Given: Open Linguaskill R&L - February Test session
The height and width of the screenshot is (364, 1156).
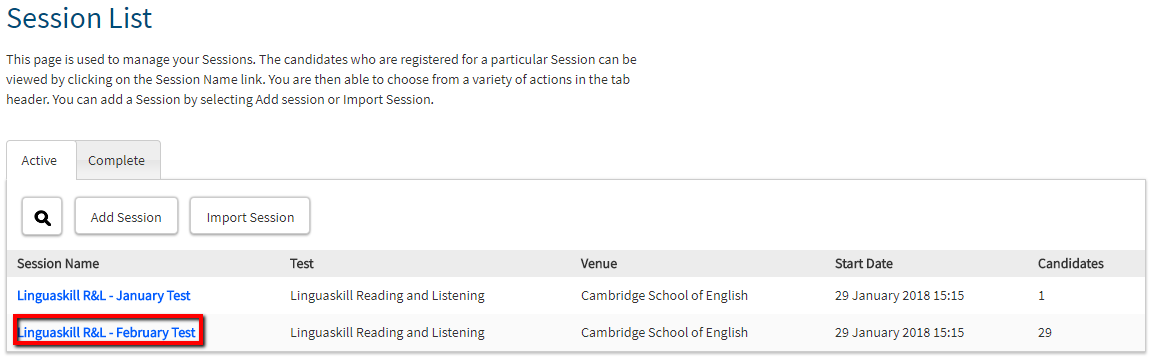Looking at the screenshot, I should click(x=107, y=332).
